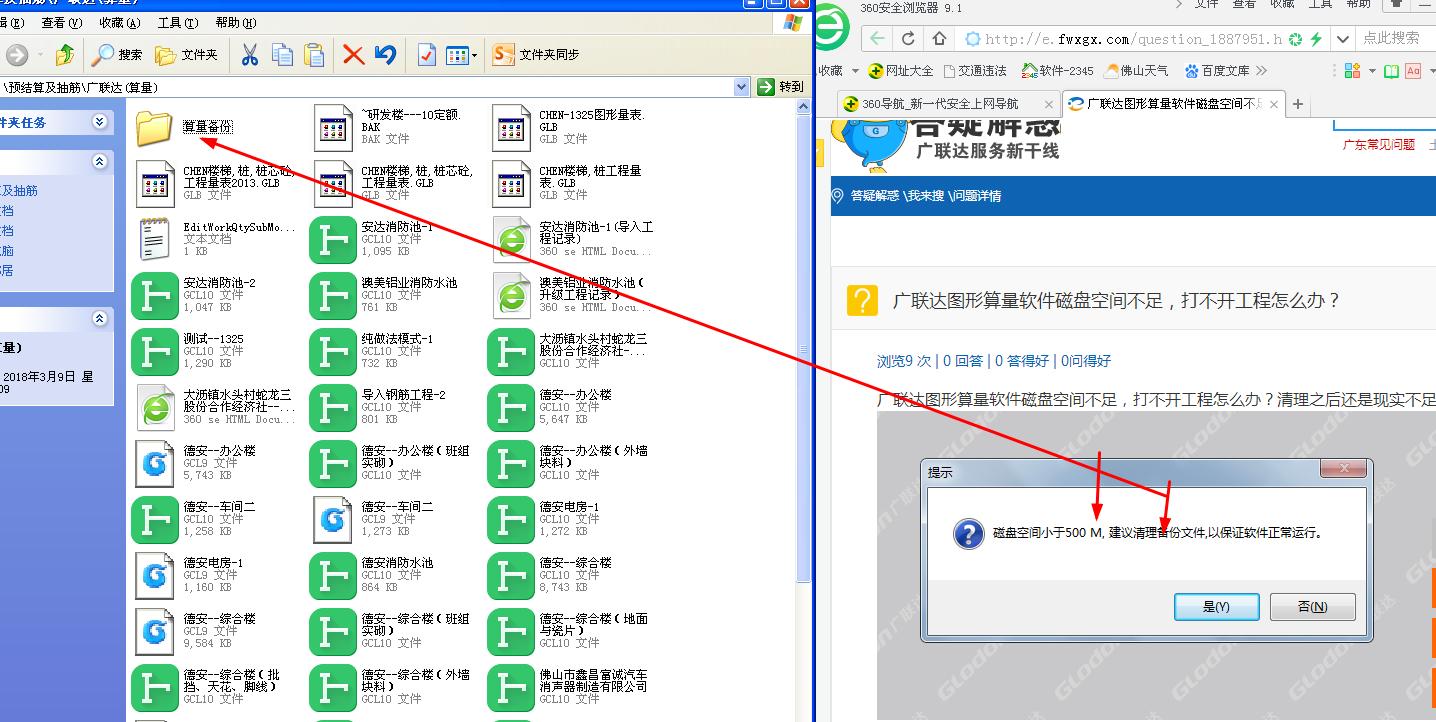Expand more bookmarks chevron
This screenshot has height=722, width=1436.
click(x=1262, y=71)
